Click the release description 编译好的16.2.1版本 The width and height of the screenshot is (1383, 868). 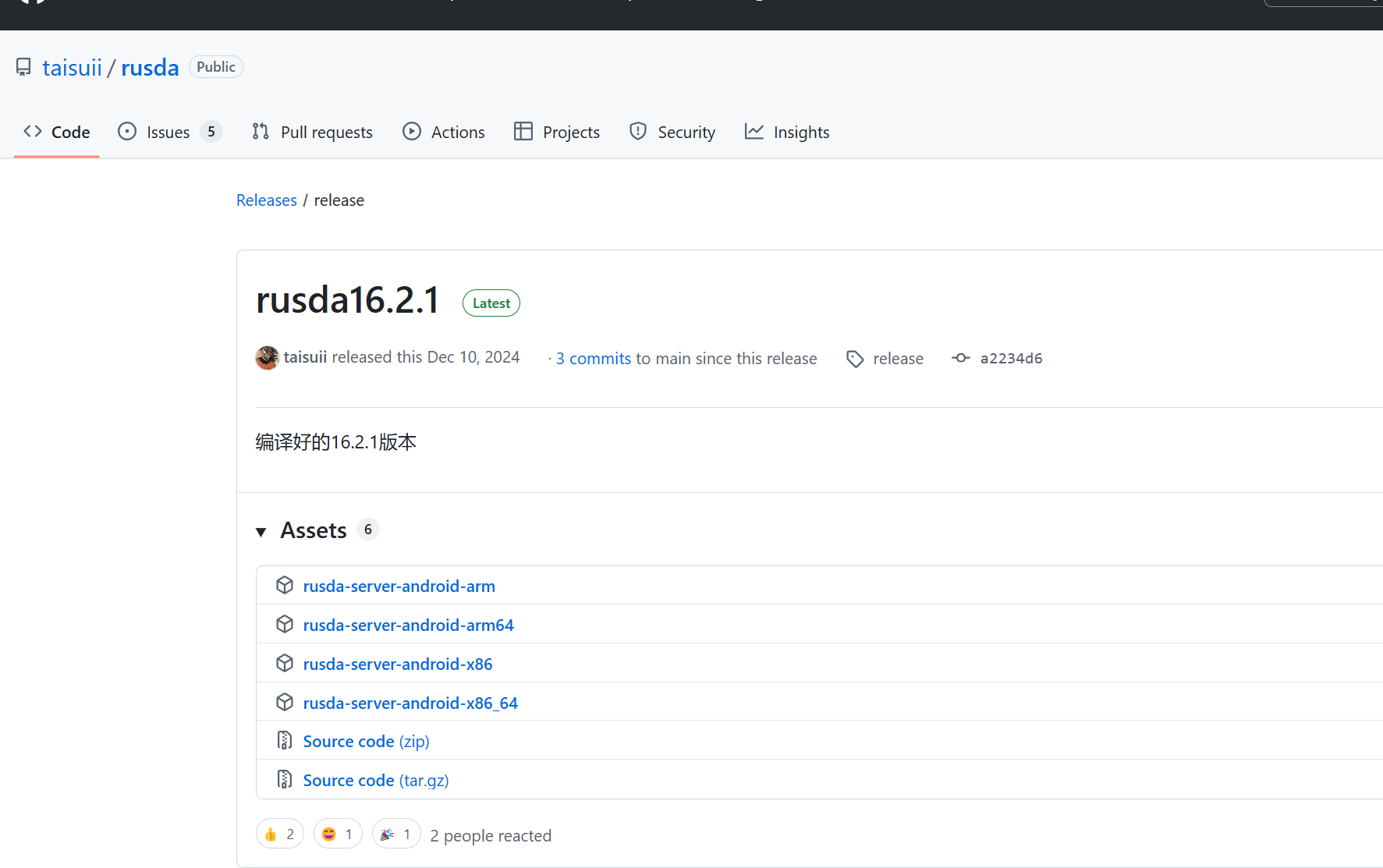(336, 442)
